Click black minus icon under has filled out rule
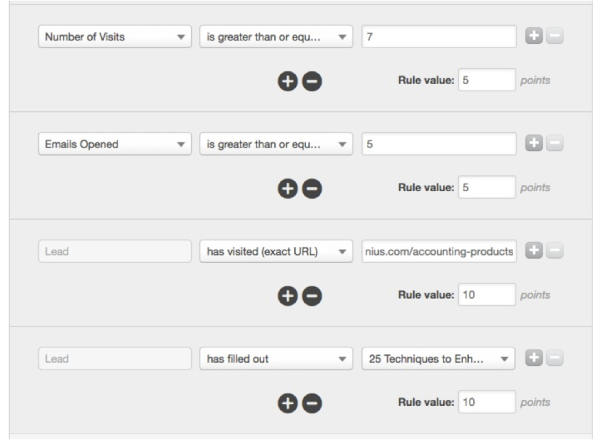Screen dimensions: 600x440 [312, 403]
